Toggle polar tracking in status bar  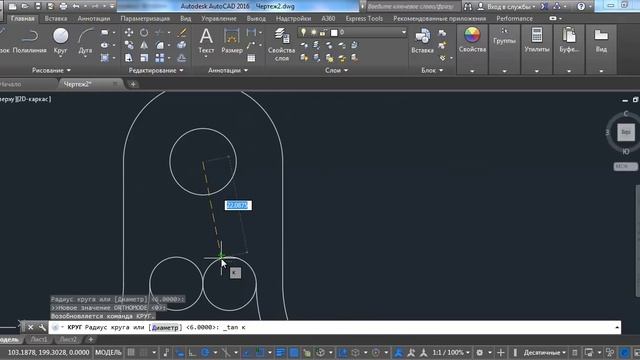pyautogui.click(x=205, y=352)
